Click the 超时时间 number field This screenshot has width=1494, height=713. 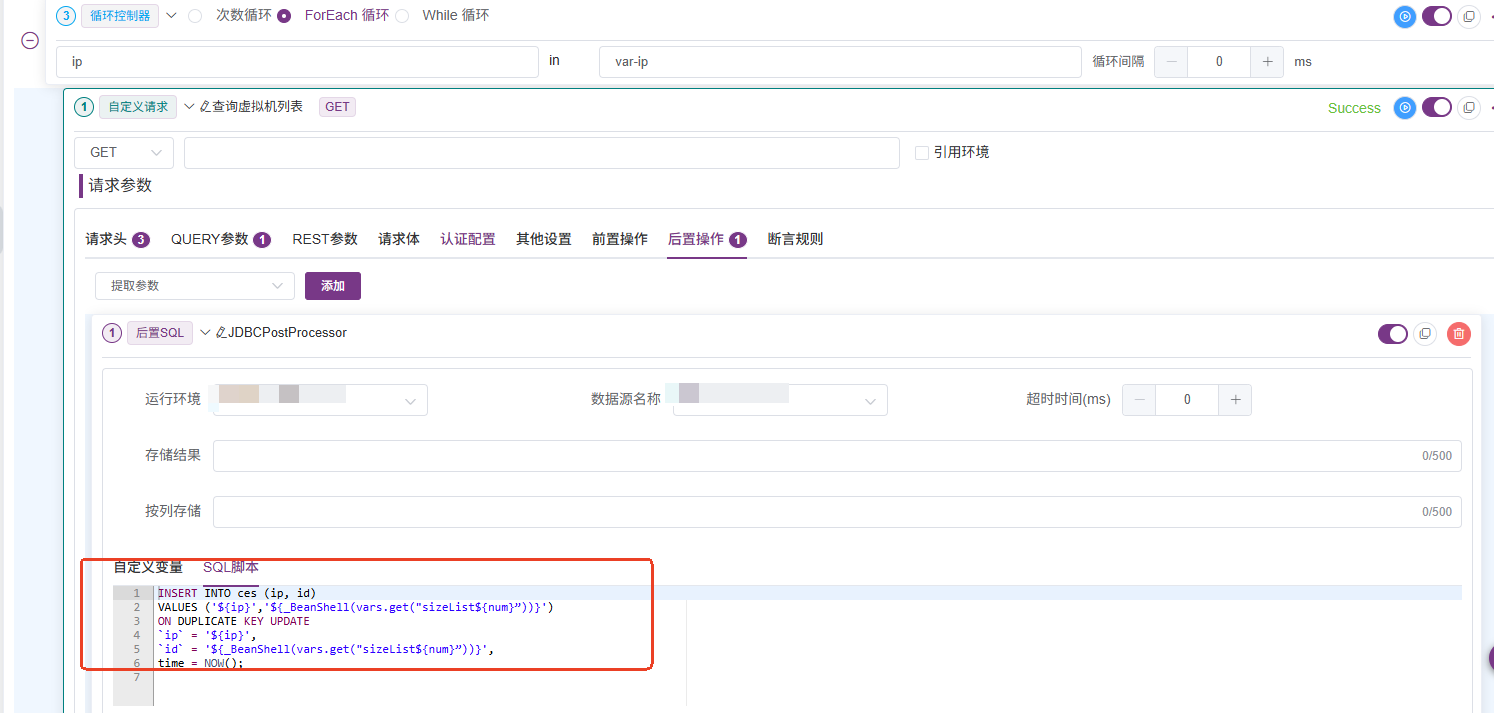coord(1187,400)
